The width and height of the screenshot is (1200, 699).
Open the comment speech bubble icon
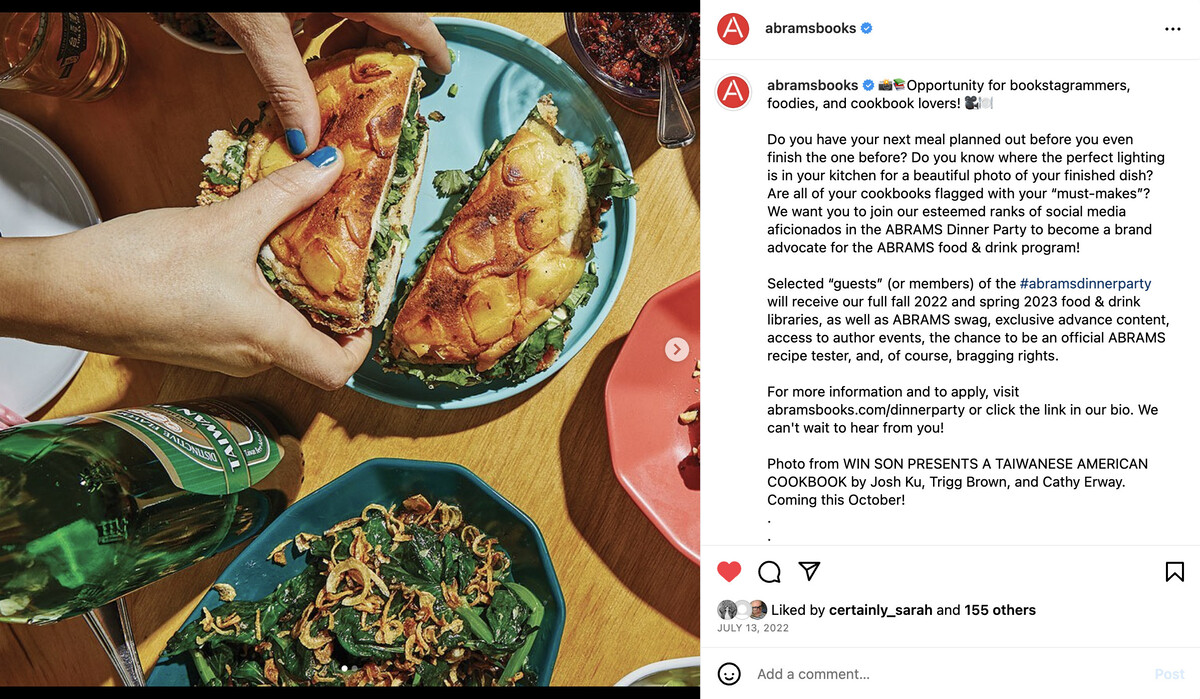tap(769, 571)
